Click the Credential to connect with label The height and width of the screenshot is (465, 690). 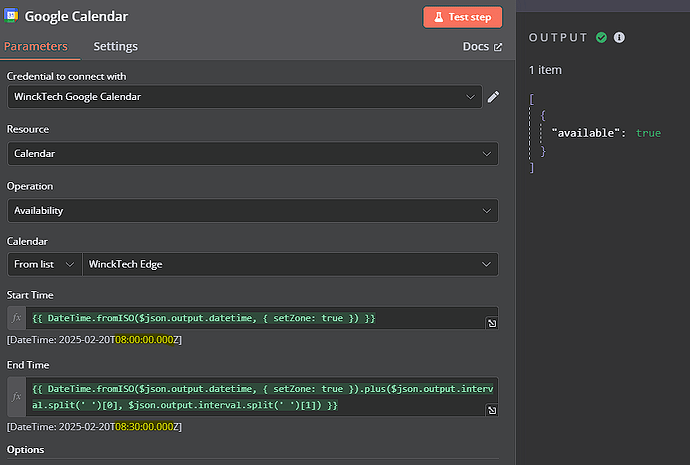point(66,77)
